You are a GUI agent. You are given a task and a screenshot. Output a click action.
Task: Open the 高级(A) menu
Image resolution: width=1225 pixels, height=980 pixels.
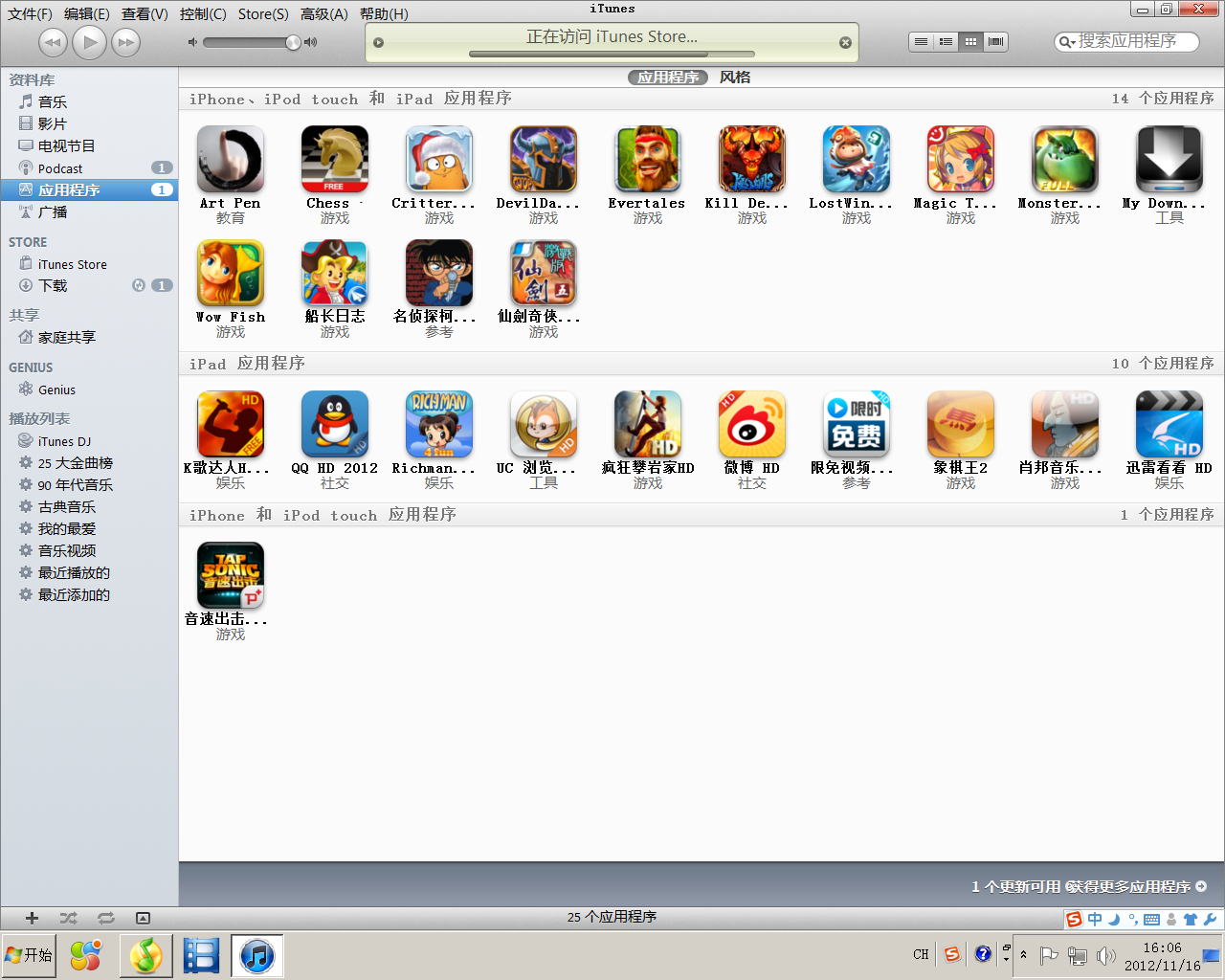(x=324, y=13)
